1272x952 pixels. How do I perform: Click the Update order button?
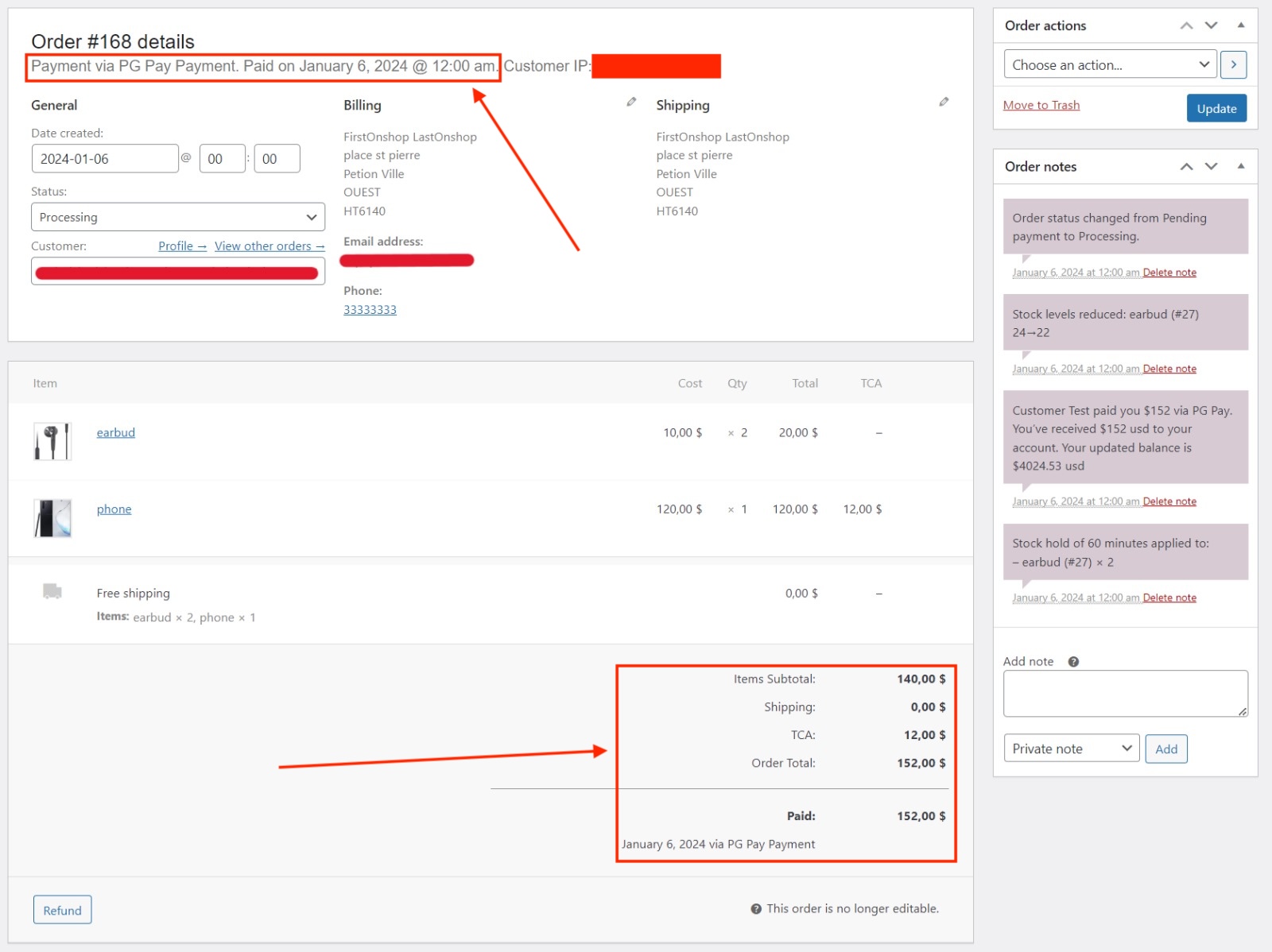pyautogui.click(x=1216, y=109)
